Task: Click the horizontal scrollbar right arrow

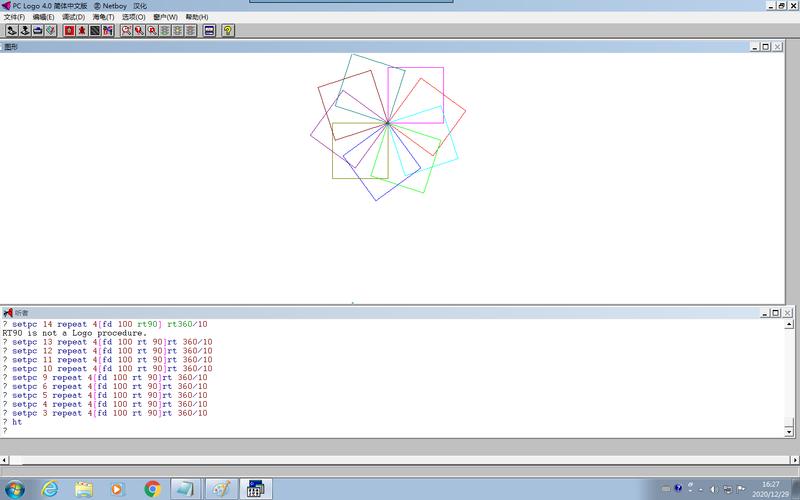Action: (795, 460)
